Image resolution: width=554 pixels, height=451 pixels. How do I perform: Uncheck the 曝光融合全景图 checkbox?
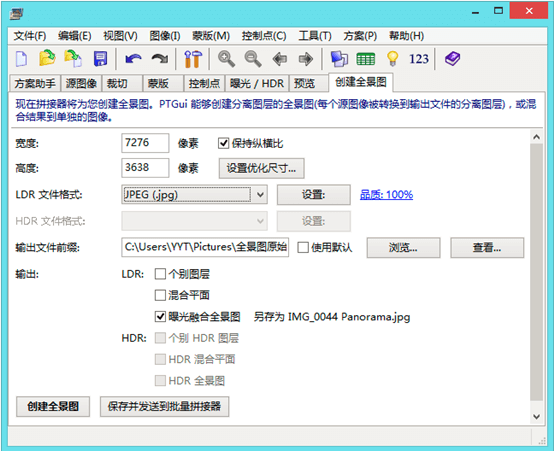pos(160,316)
